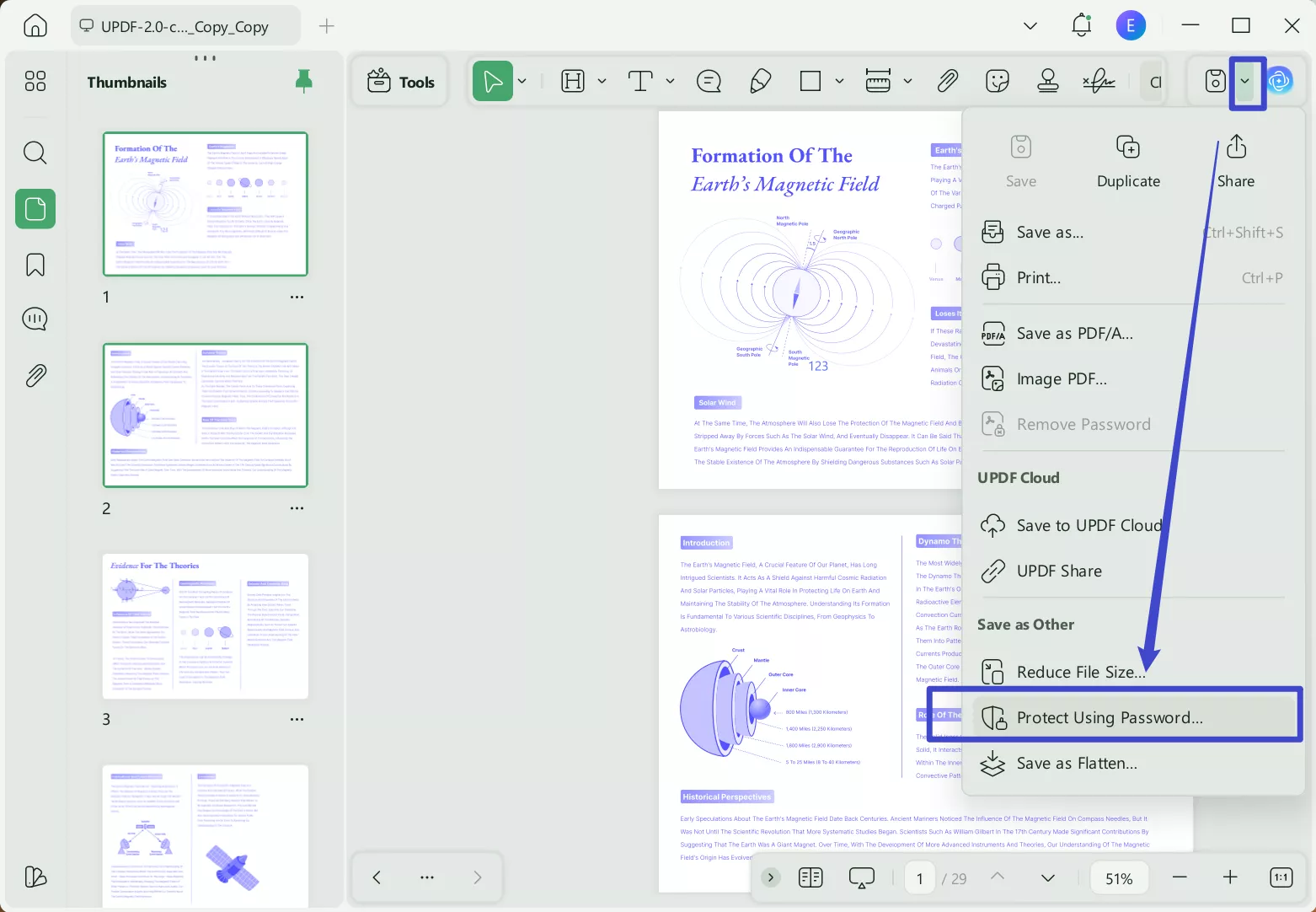Click the 51% zoom level control

(x=1119, y=877)
